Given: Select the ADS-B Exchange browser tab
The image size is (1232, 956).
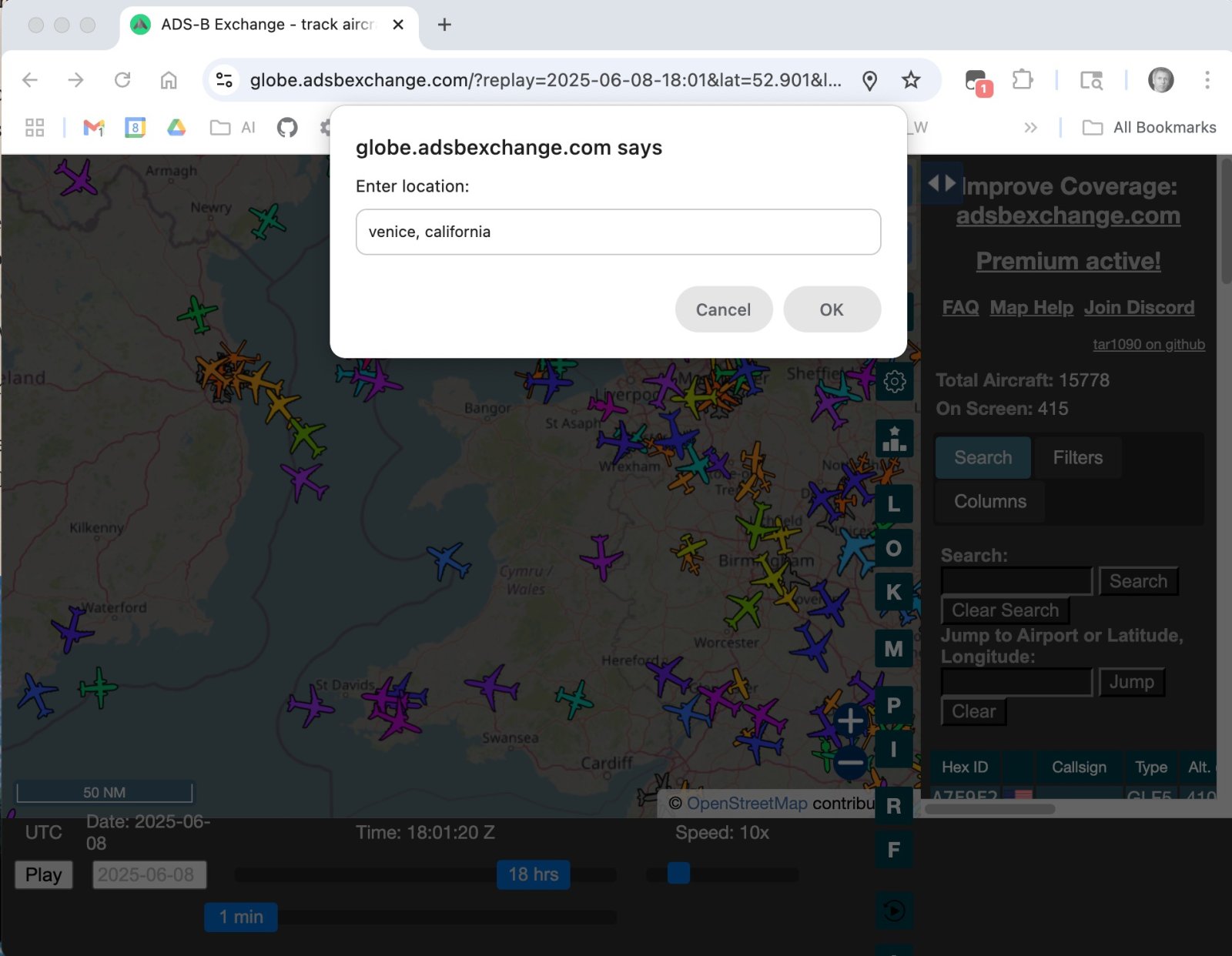Looking at the screenshot, I should point(269,25).
